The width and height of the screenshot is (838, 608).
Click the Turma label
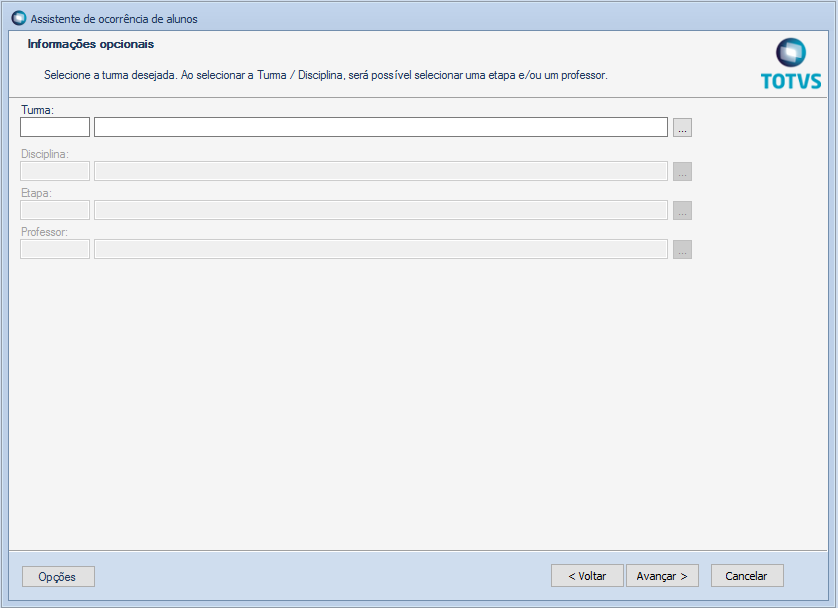(37, 110)
